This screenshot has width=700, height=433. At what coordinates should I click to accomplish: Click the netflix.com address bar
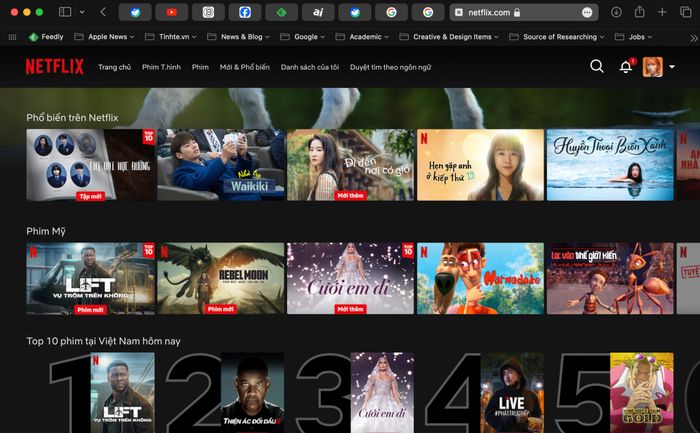524,12
